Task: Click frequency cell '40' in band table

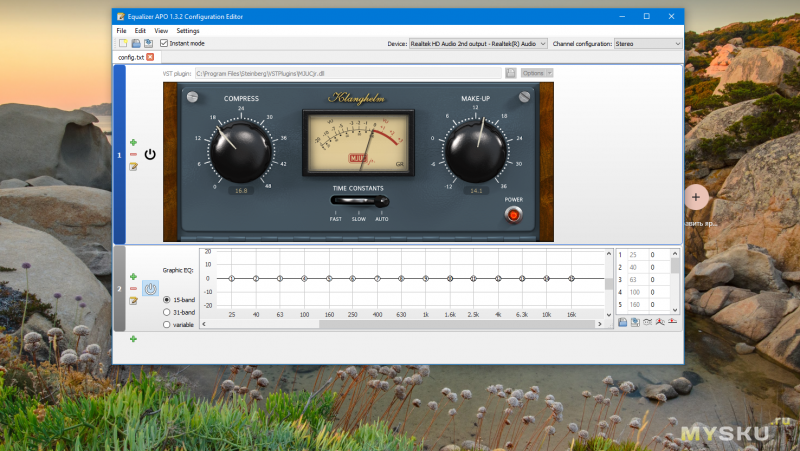Action: pos(637,267)
